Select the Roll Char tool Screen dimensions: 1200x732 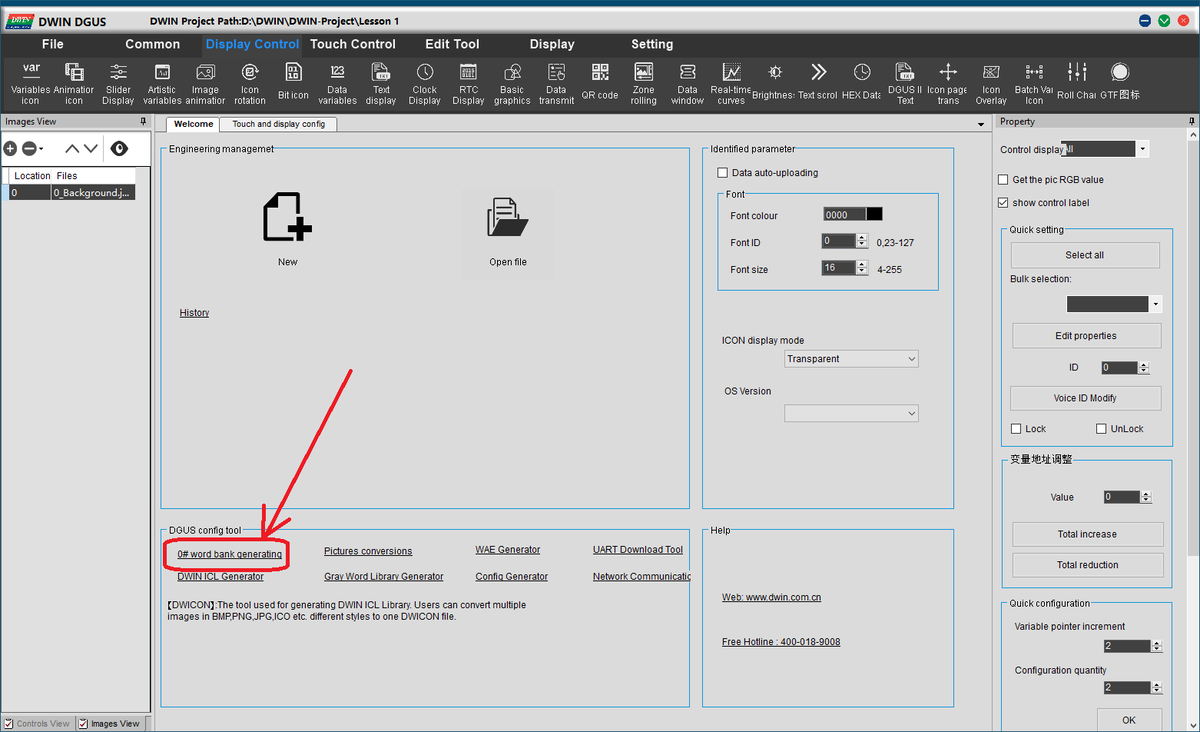[1077, 82]
